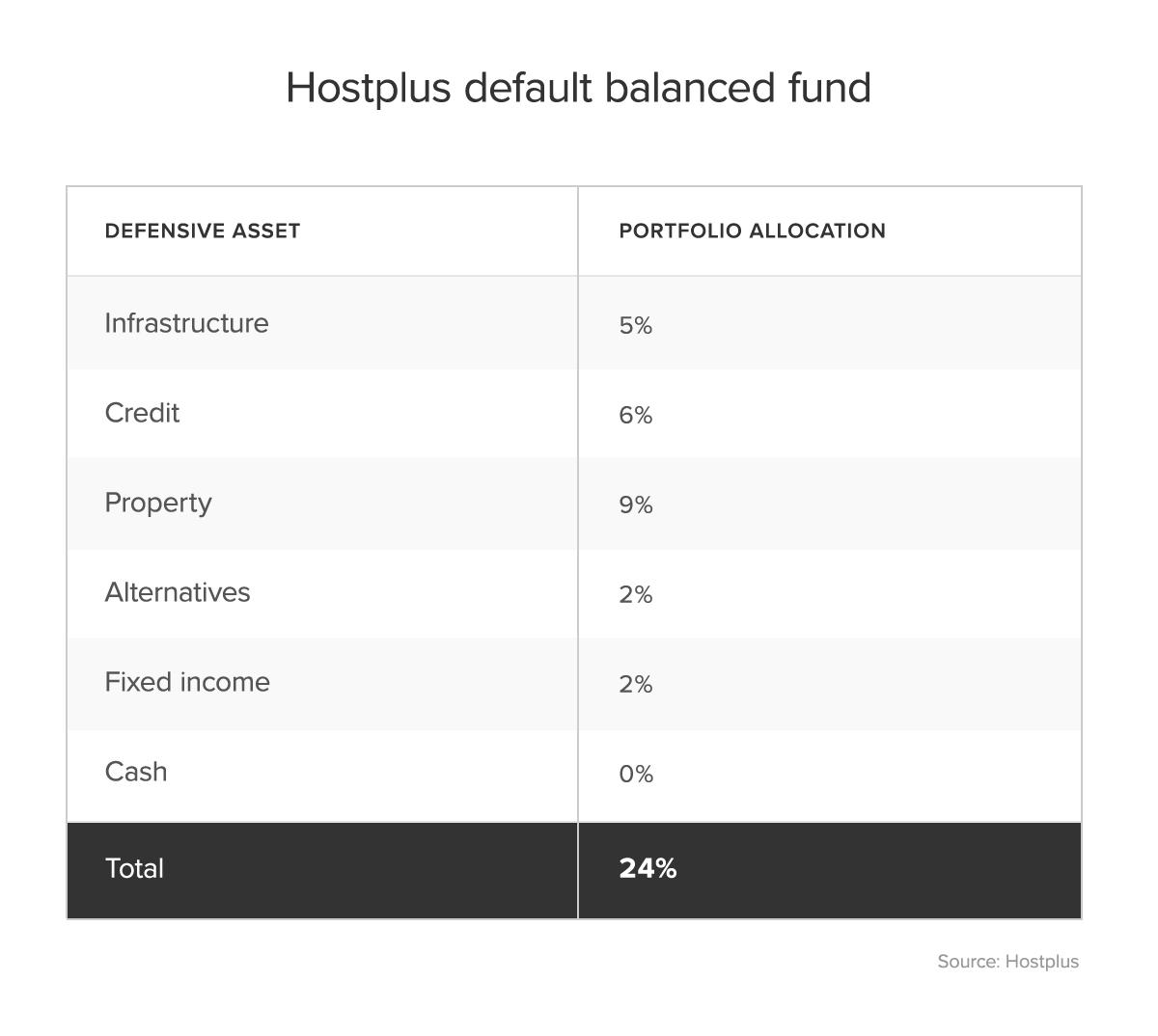Click the Cash row label

pos(136,772)
